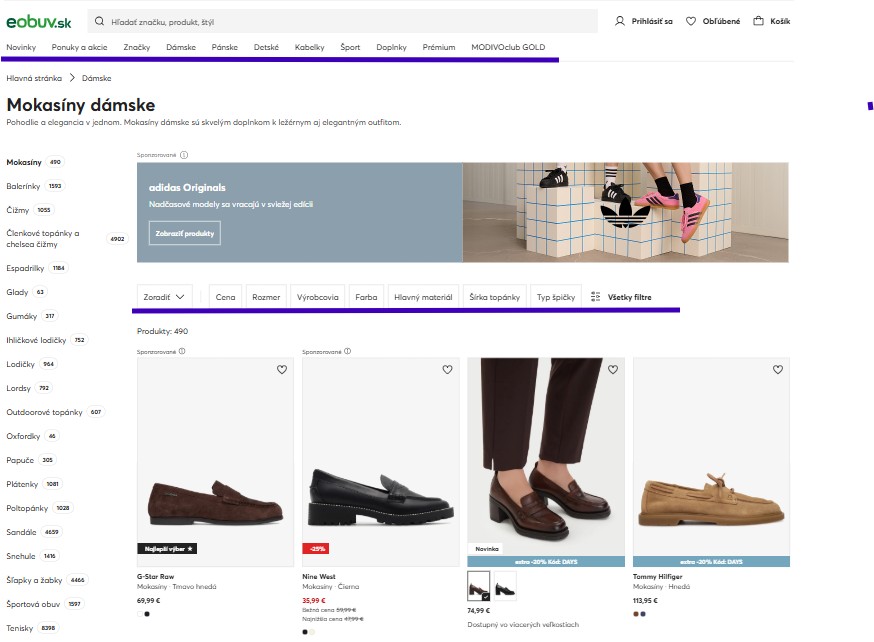Select black loafer variant thumbnail
Screen dimensions: 874x642
(x=505, y=586)
